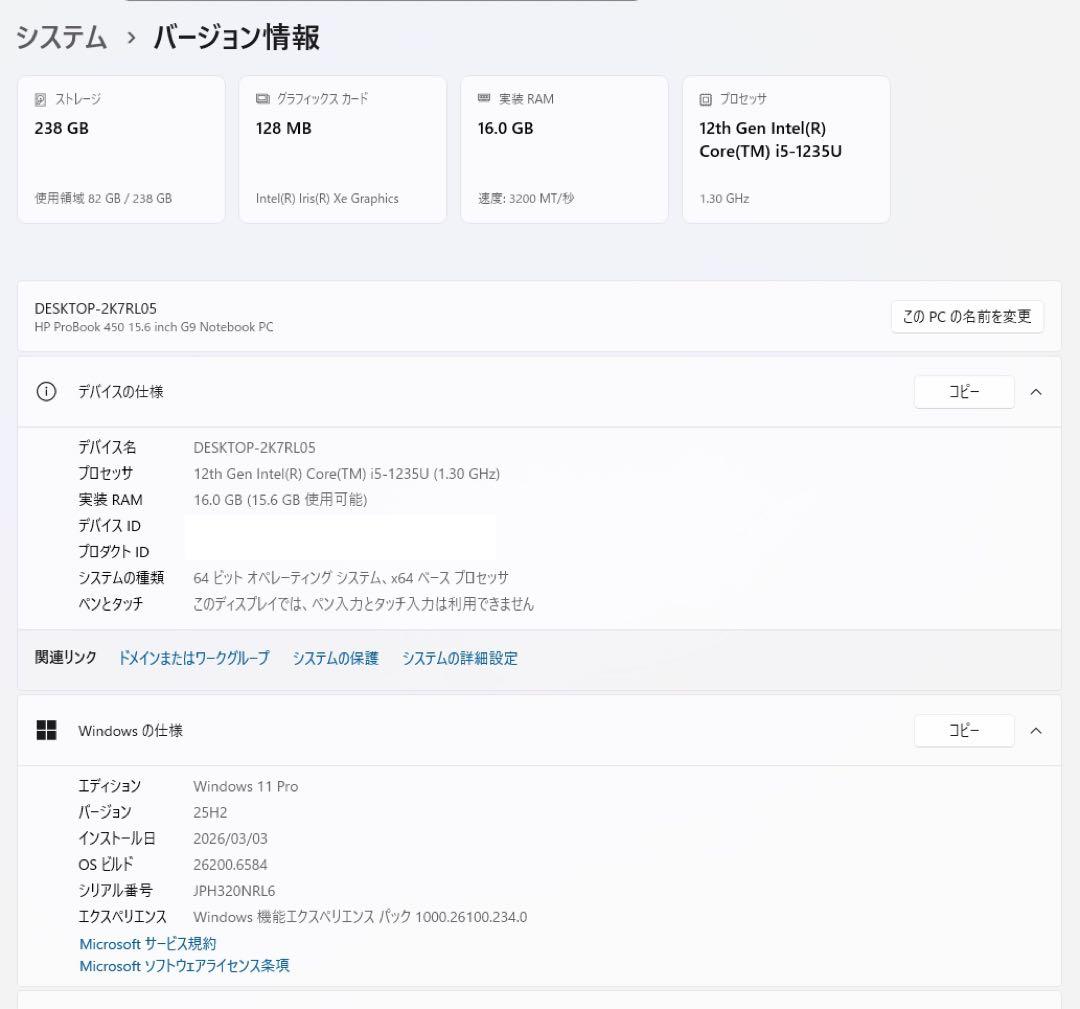The height and width of the screenshot is (1009, 1080).
Task: Collapse the デバイスの仕様 section
Action: coord(1036,392)
